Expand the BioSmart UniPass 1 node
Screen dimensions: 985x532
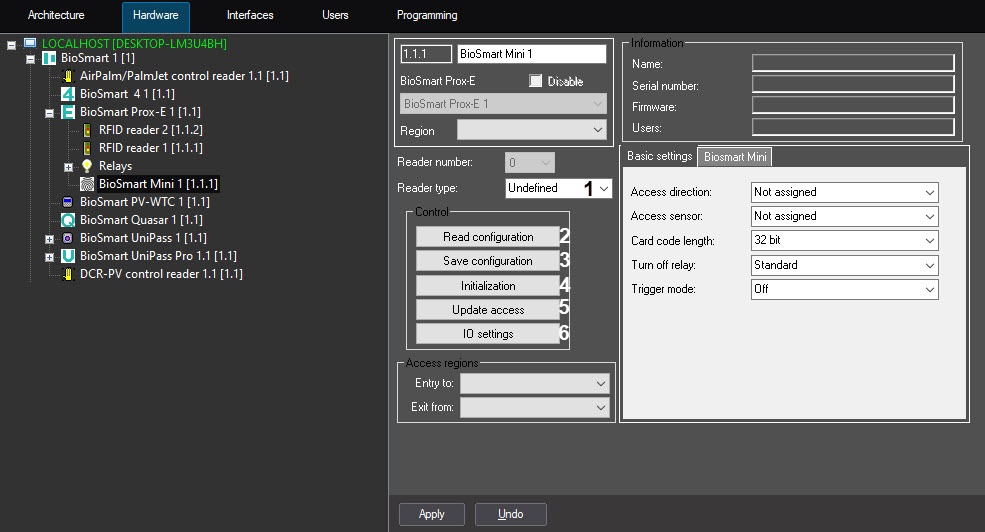49,239
